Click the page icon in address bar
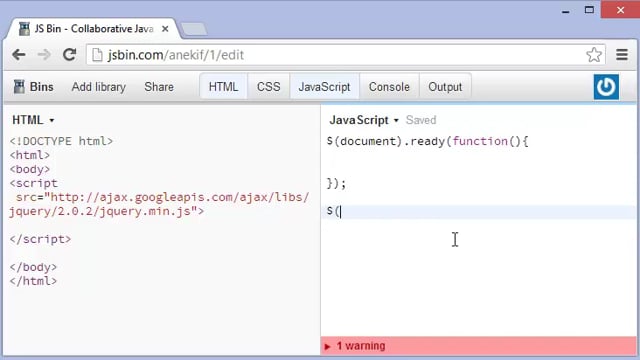The image size is (640, 360). point(97,55)
